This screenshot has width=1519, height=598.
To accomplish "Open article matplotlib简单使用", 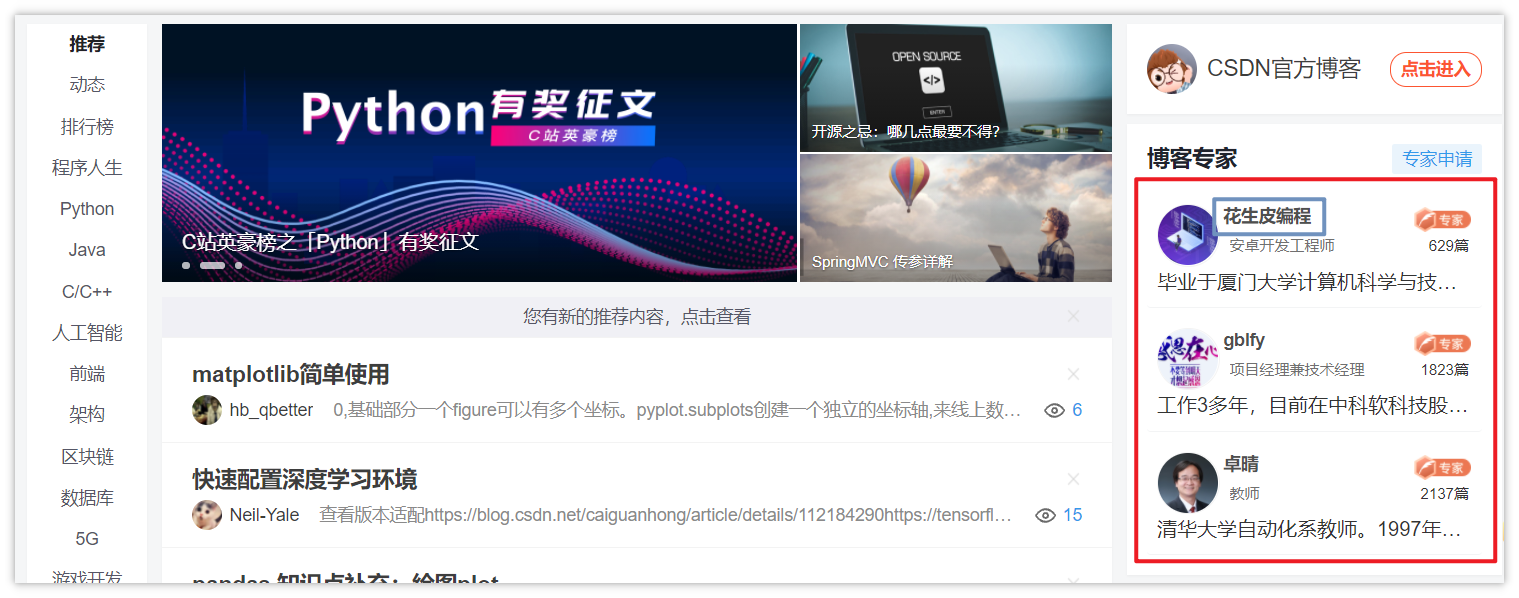I will (291, 375).
